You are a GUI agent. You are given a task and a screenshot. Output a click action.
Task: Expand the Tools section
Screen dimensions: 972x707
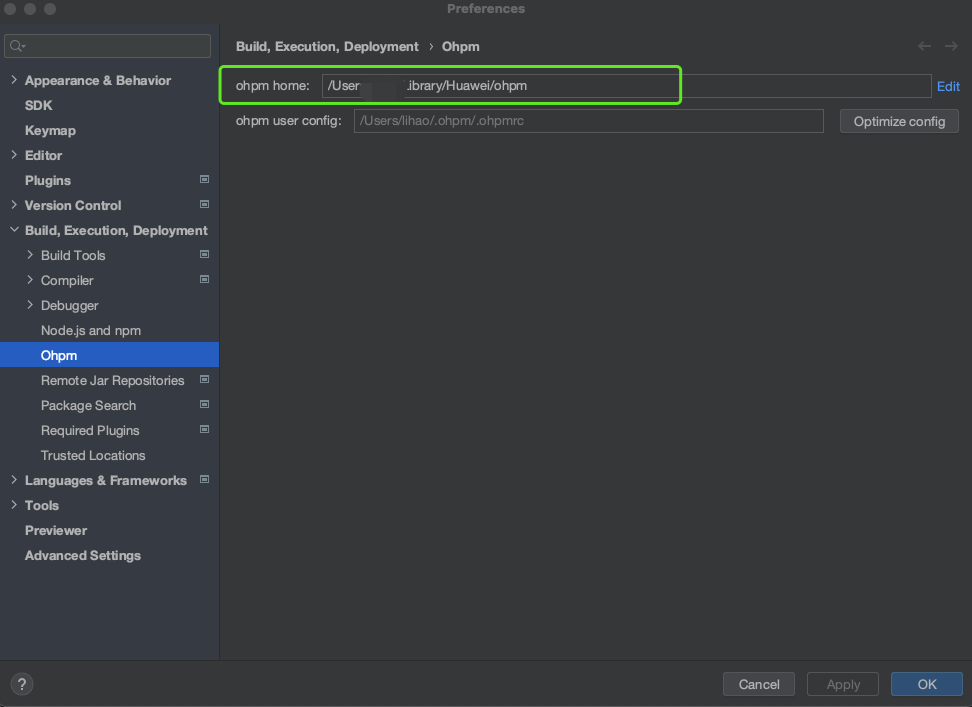(14, 505)
